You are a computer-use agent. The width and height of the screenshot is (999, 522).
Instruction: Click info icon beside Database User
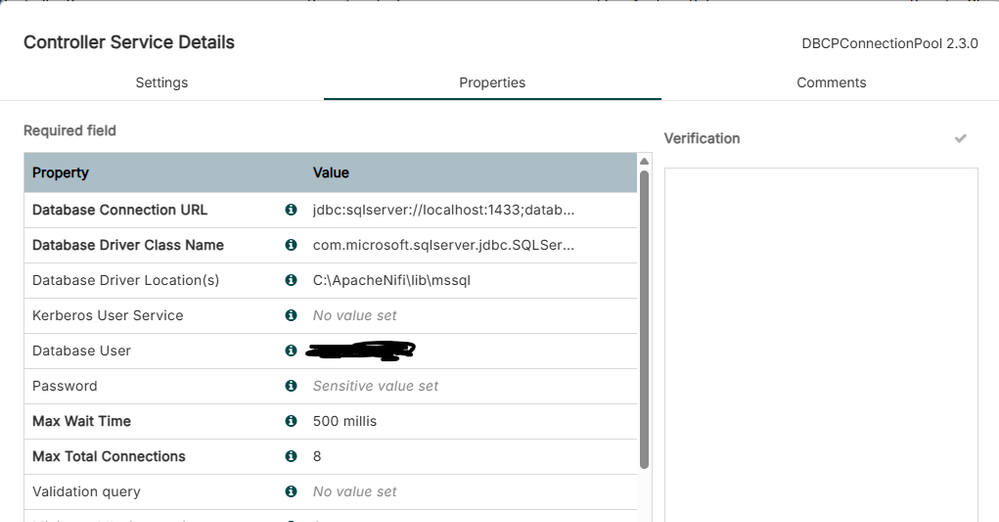tap(291, 351)
